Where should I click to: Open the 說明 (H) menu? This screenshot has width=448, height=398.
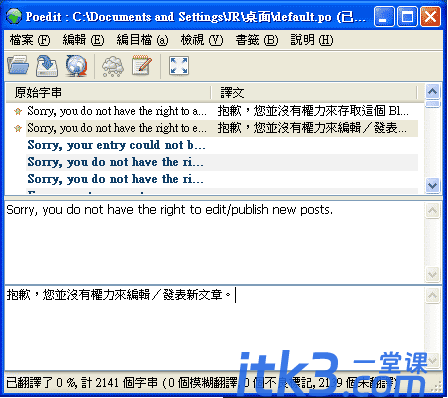(312, 40)
